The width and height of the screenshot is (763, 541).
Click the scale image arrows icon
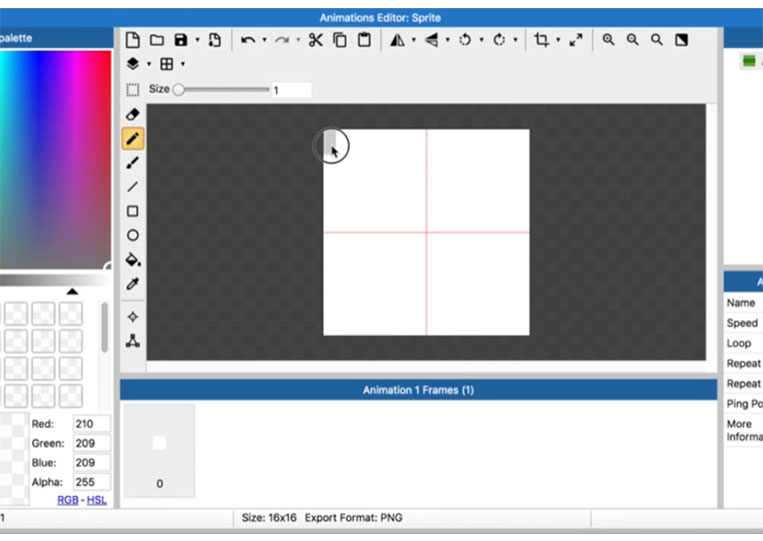coord(576,40)
